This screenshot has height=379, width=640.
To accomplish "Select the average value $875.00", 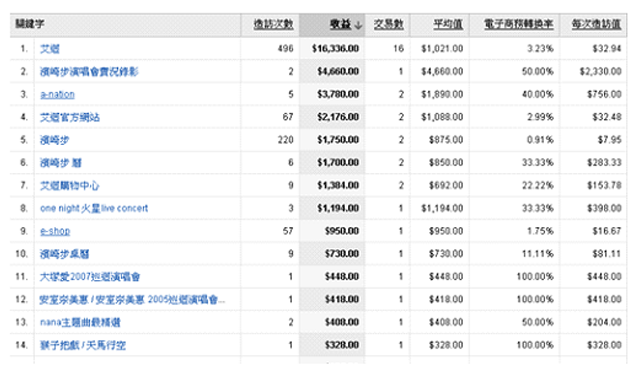I will coord(446,140).
